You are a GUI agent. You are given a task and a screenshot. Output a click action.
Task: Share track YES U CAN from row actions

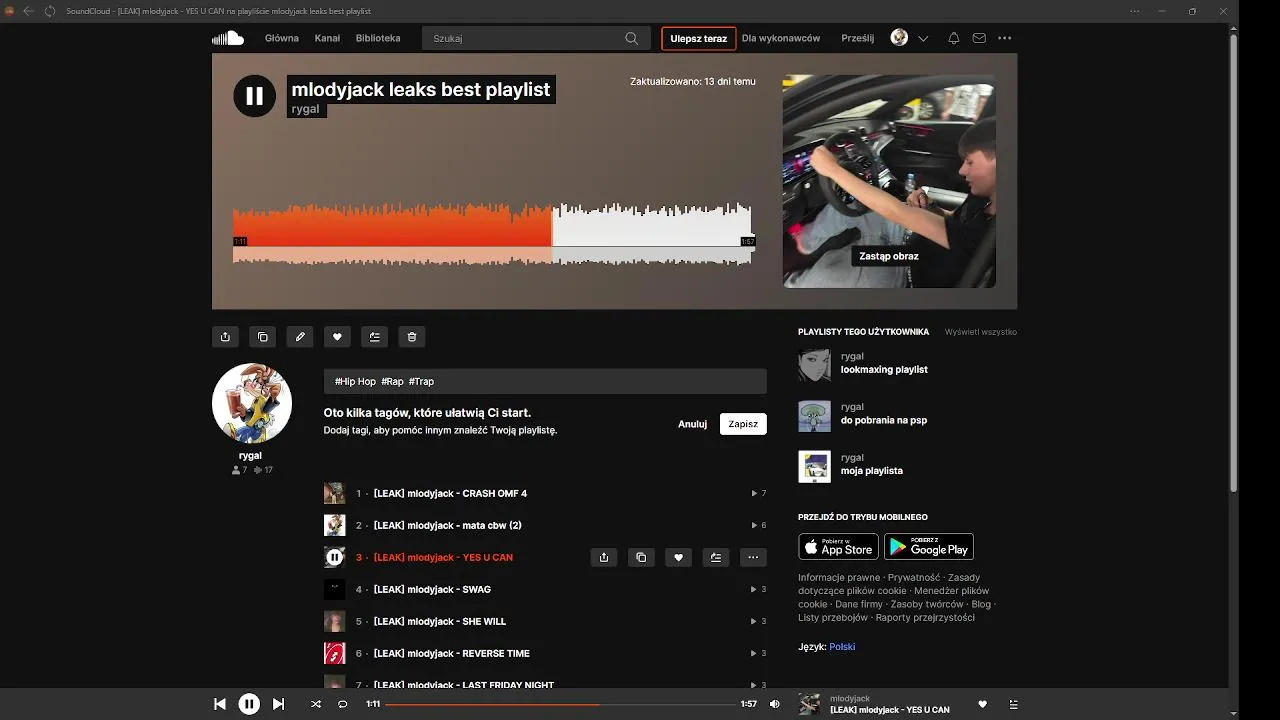click(x=604, y=557)
